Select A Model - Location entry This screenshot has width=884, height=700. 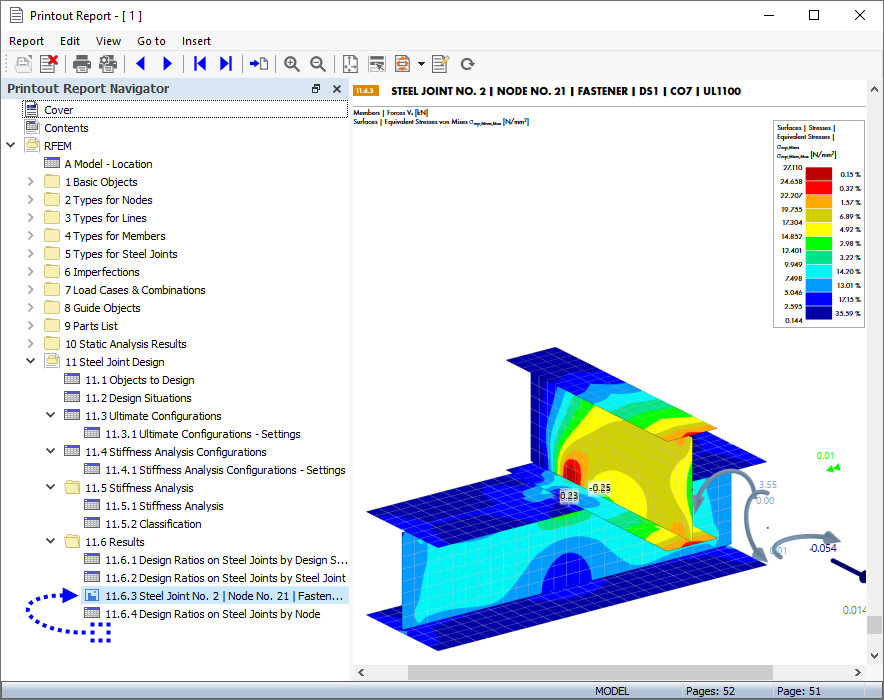(108, 164)
